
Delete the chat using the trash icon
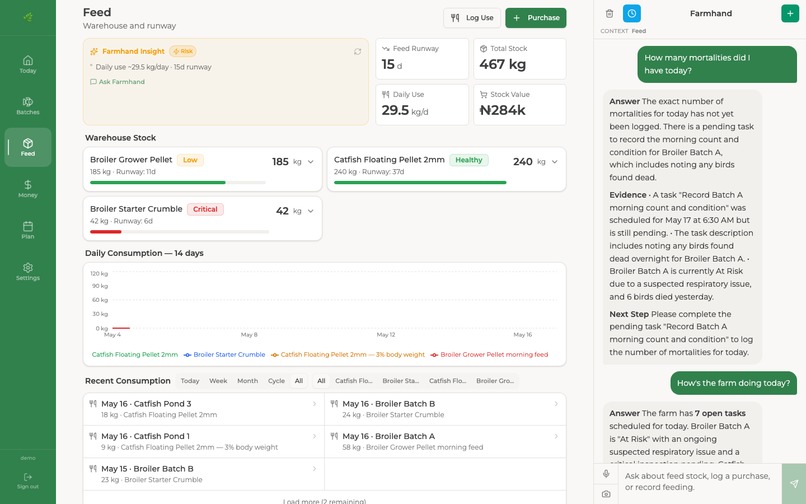tap(609, 13)
